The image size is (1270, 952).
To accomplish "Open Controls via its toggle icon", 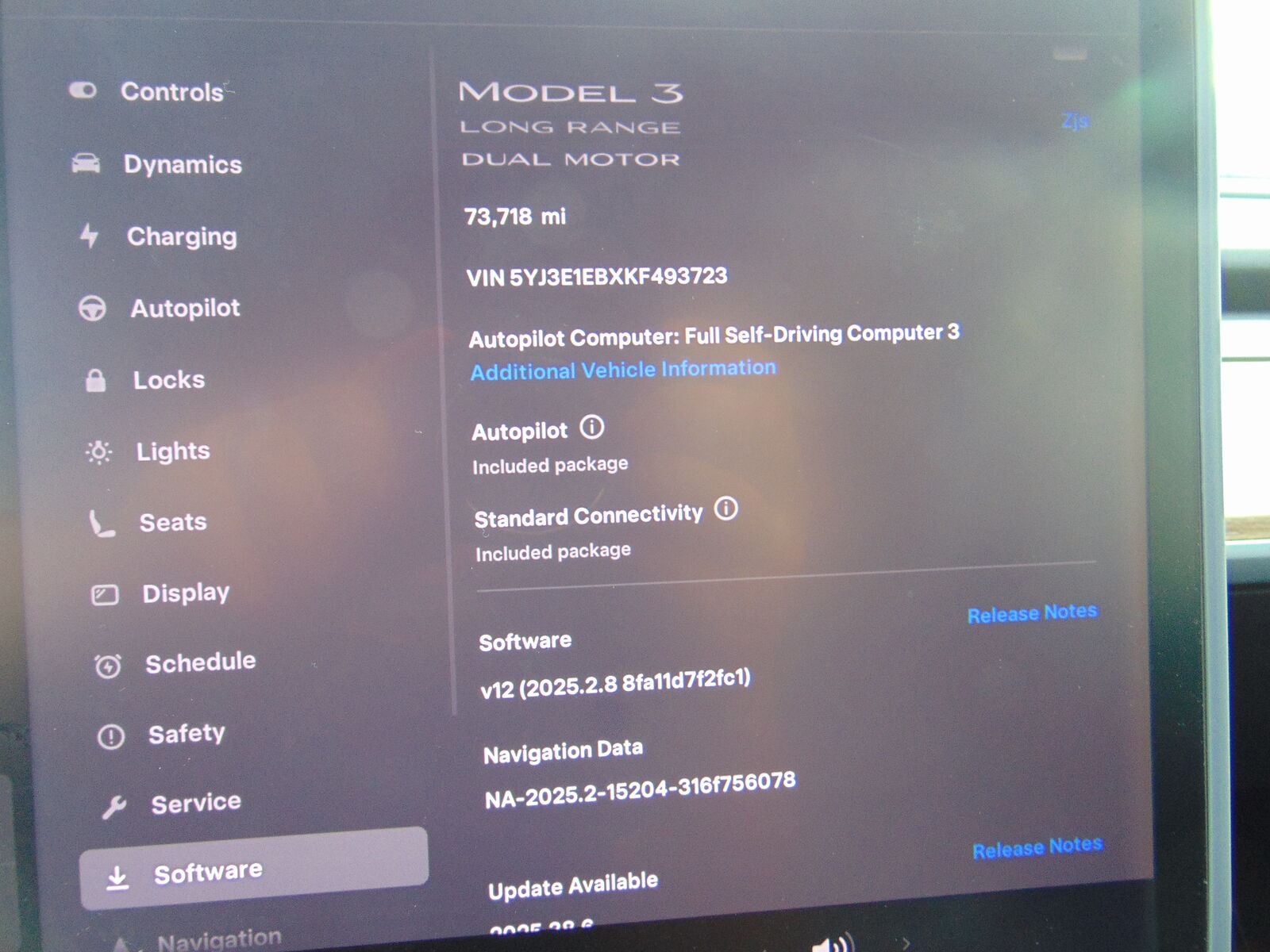I will click(x=83, y=90).
